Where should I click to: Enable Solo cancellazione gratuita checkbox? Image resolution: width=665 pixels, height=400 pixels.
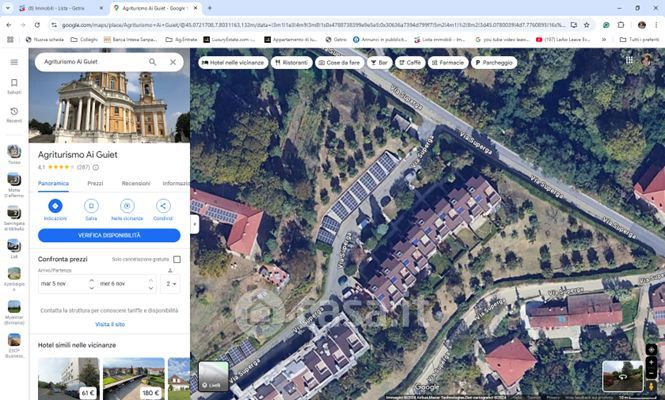[x=177, y=259]
